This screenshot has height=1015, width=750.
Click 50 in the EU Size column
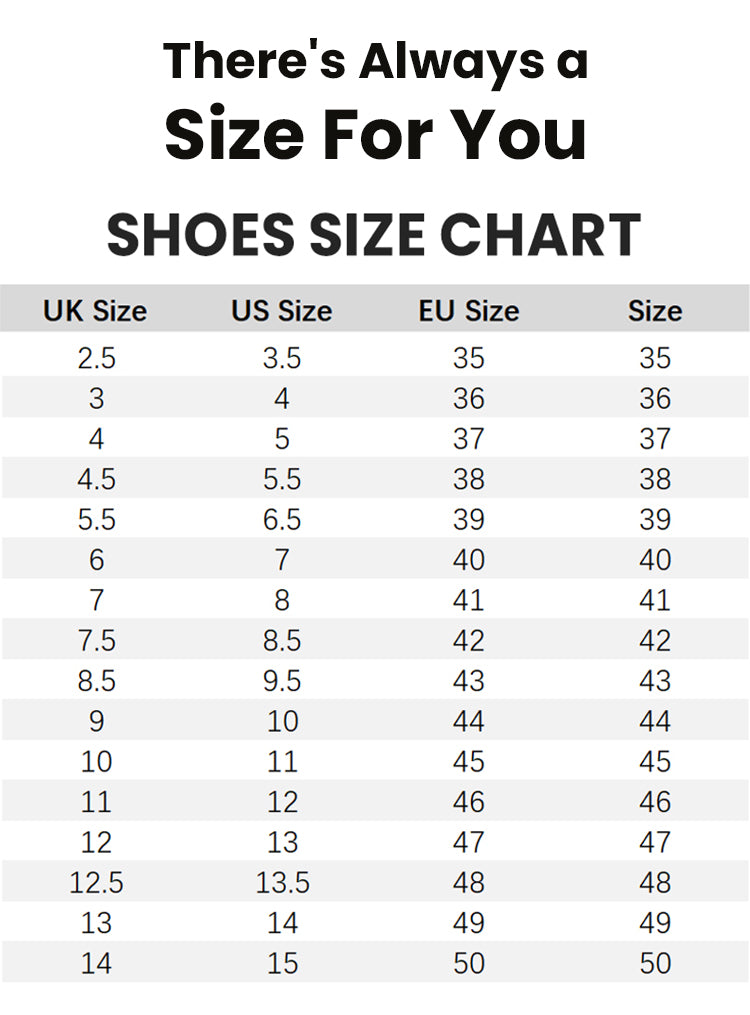pyautogui.click(x=468, y=964)
